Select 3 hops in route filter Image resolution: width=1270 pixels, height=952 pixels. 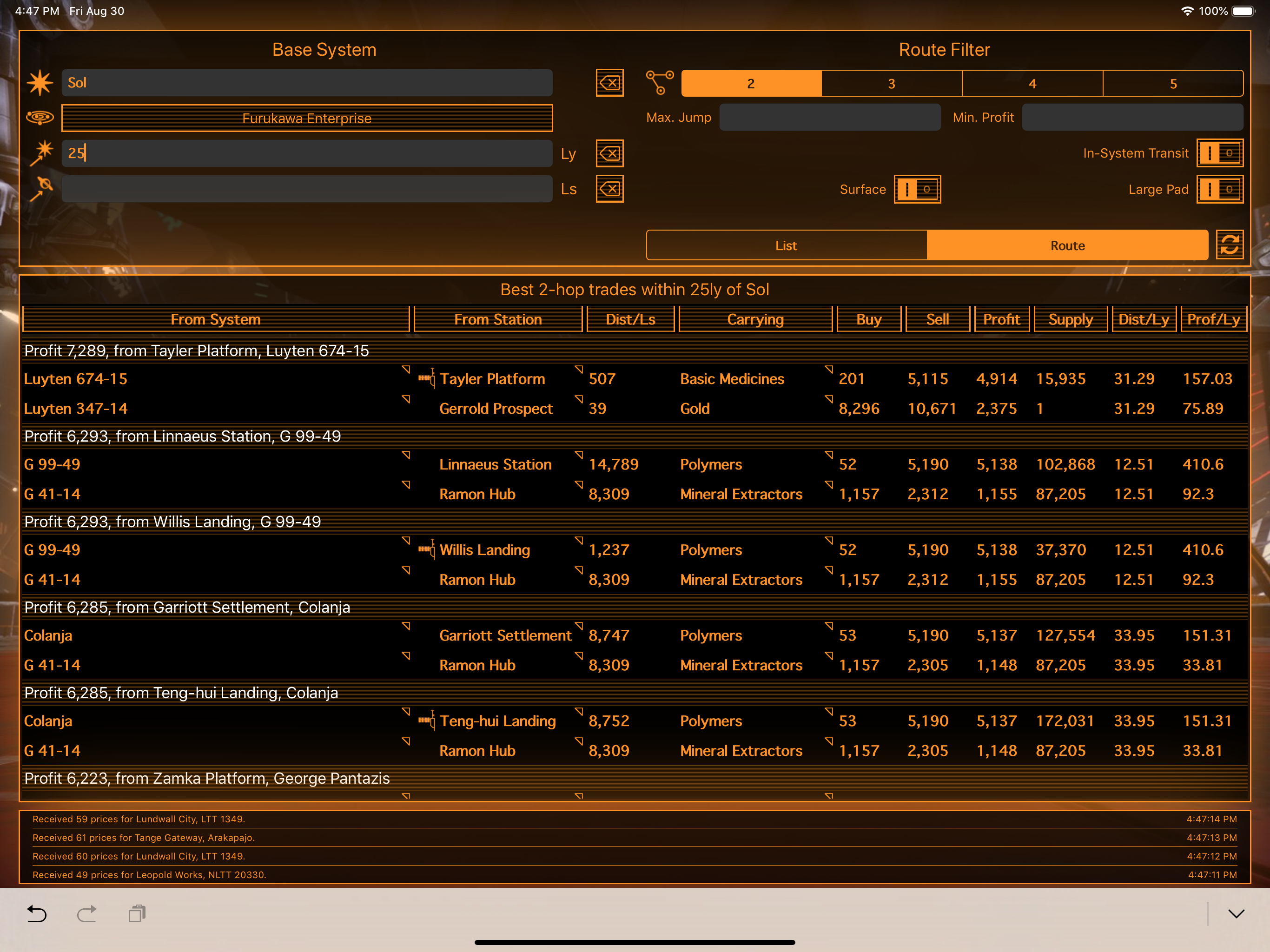(892, 83)
